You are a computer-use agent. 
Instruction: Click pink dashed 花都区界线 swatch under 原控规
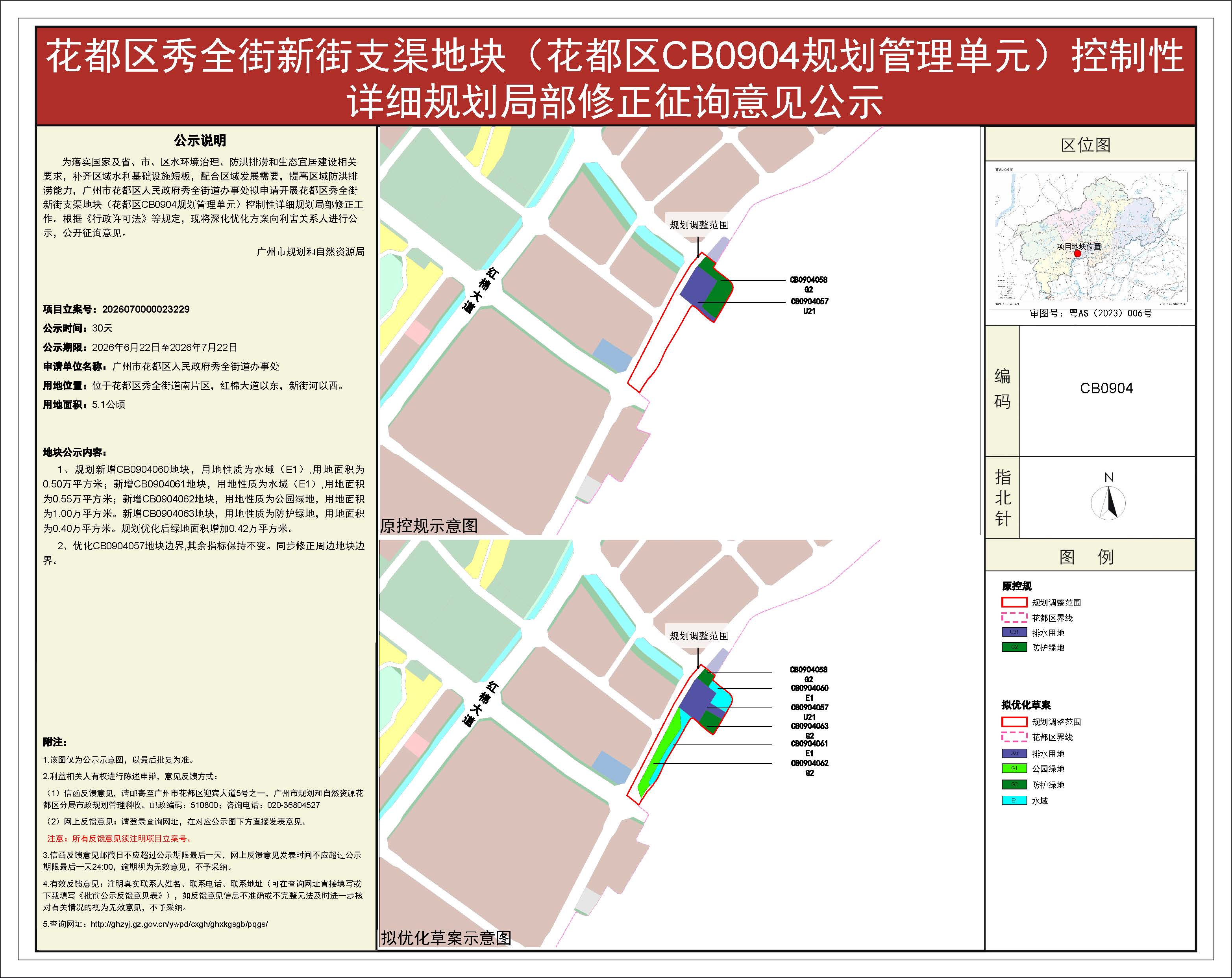(x=1014, y=618)
